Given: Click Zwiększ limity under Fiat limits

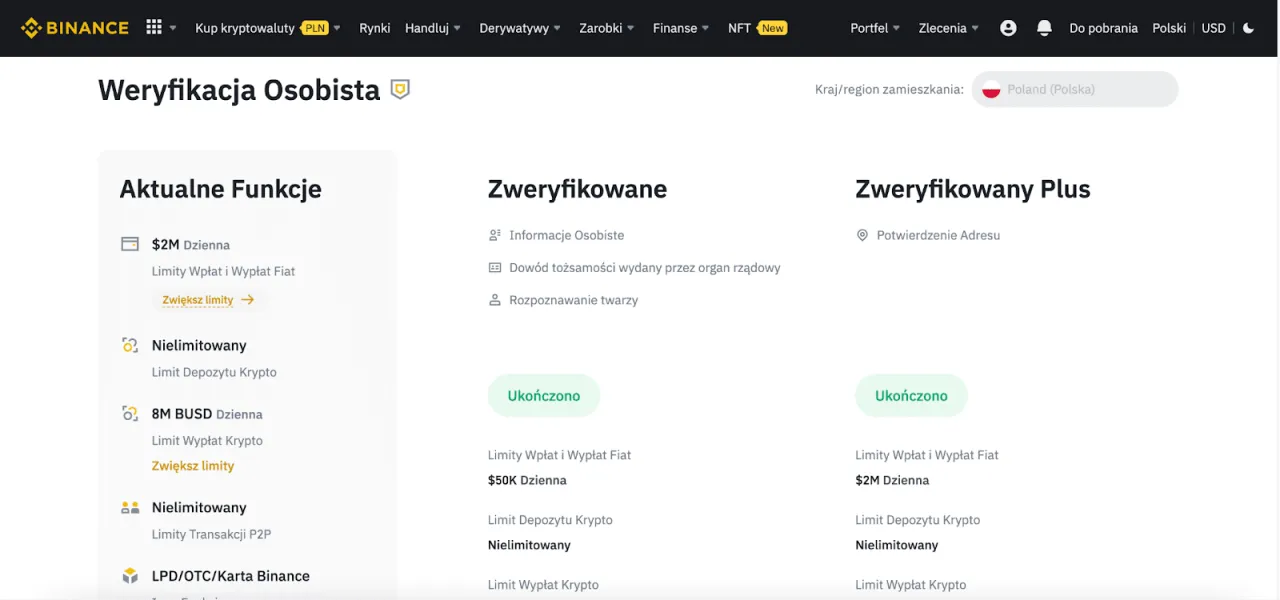Looking at the screenshot, I should 198,299.
